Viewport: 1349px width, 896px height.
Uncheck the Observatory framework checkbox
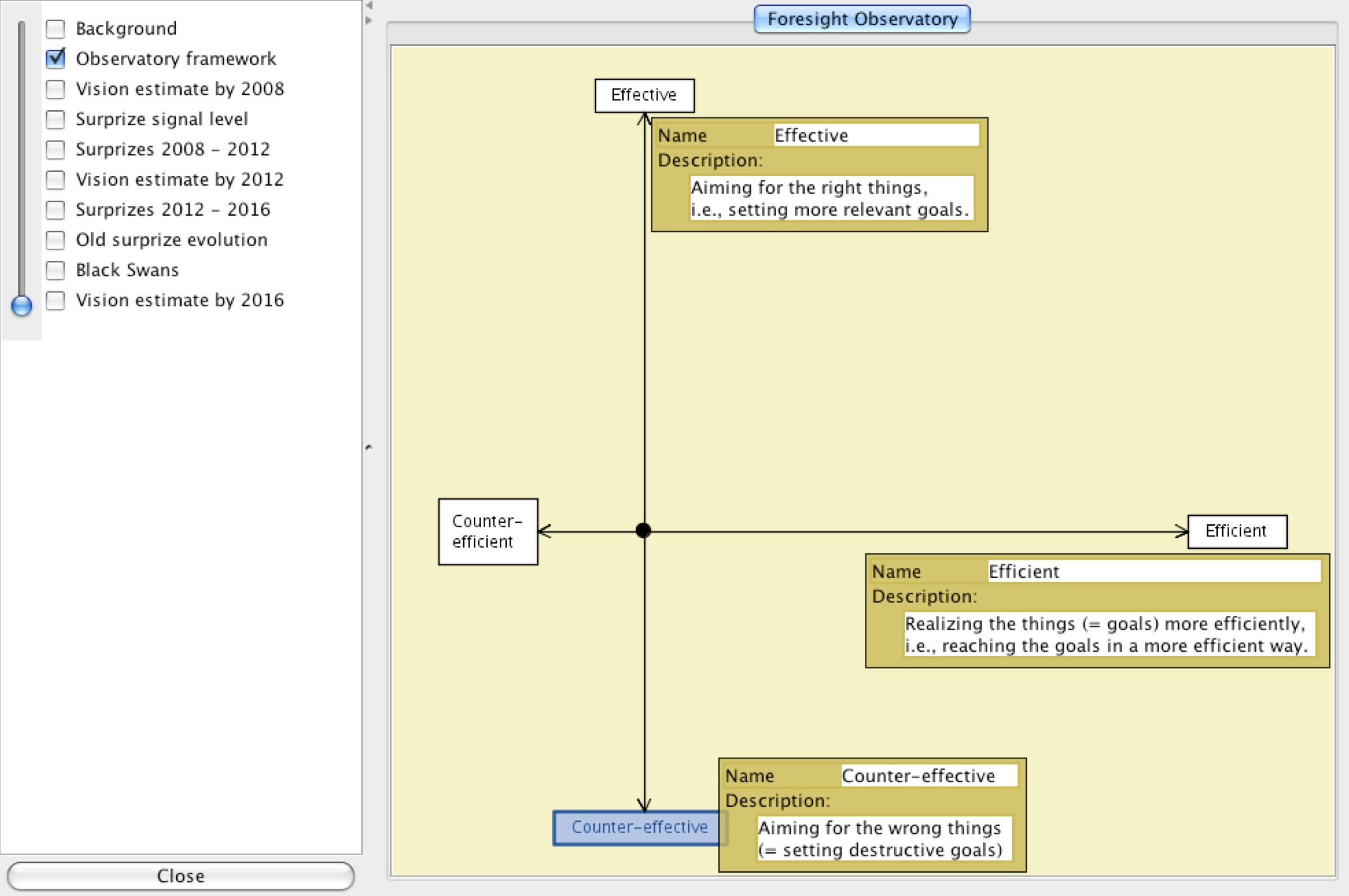(x=55, y=58)
